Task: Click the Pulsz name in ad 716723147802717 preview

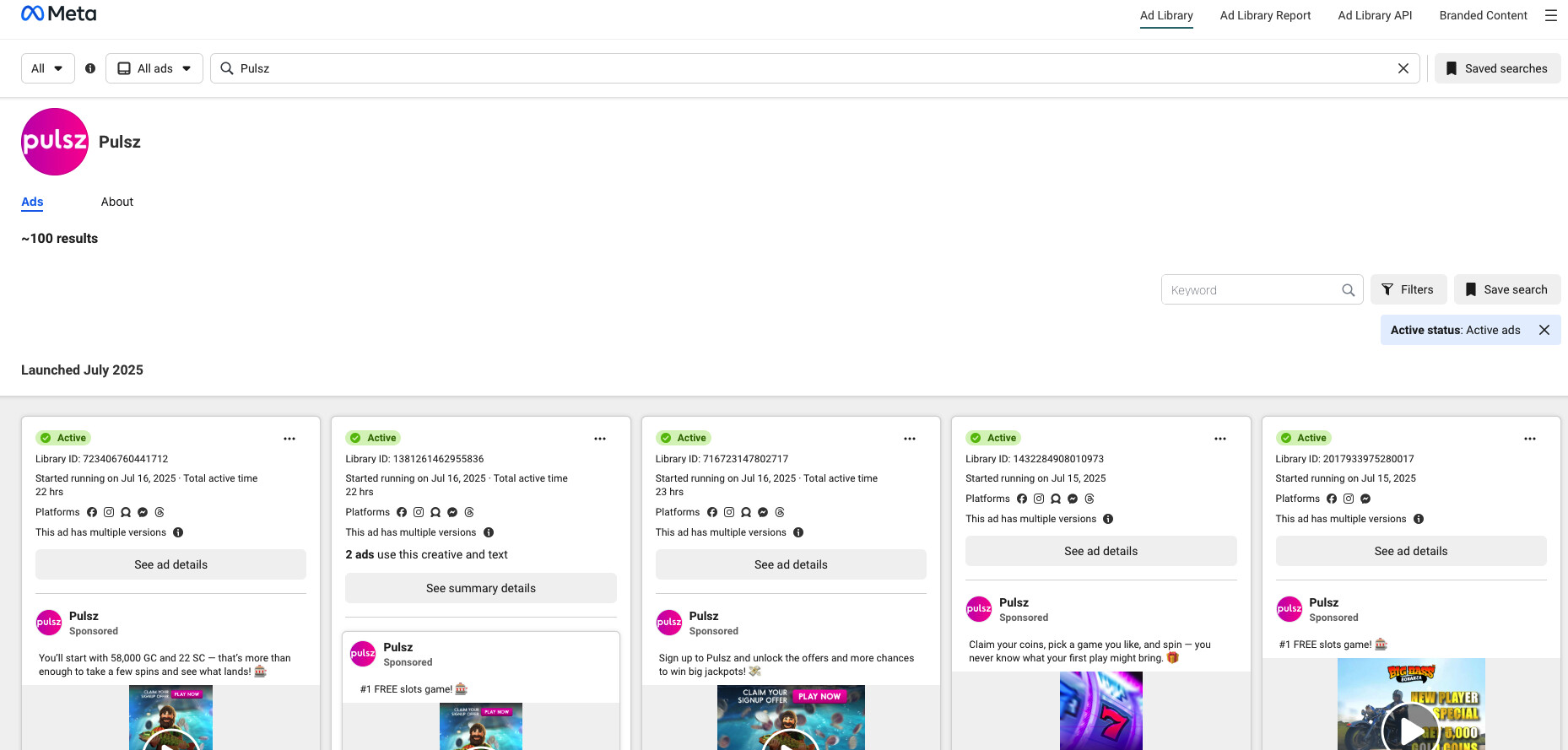Action: click(x=704, y=616)
